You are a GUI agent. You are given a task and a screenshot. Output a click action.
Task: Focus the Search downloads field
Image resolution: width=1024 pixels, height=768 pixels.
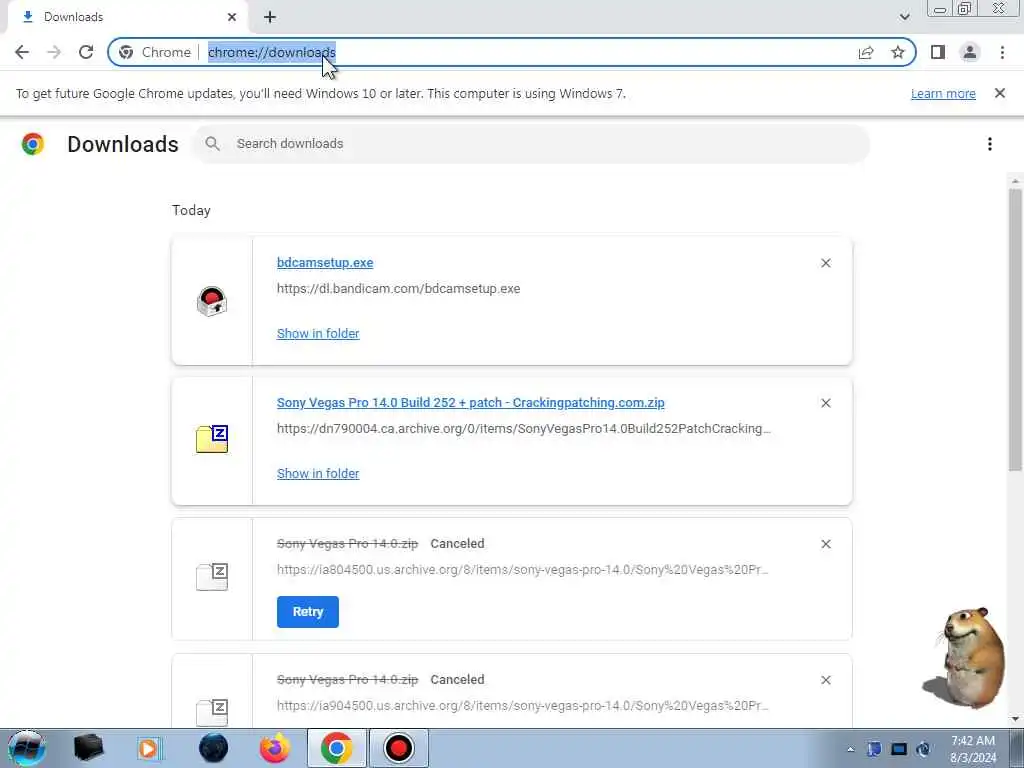pos(532,144)
